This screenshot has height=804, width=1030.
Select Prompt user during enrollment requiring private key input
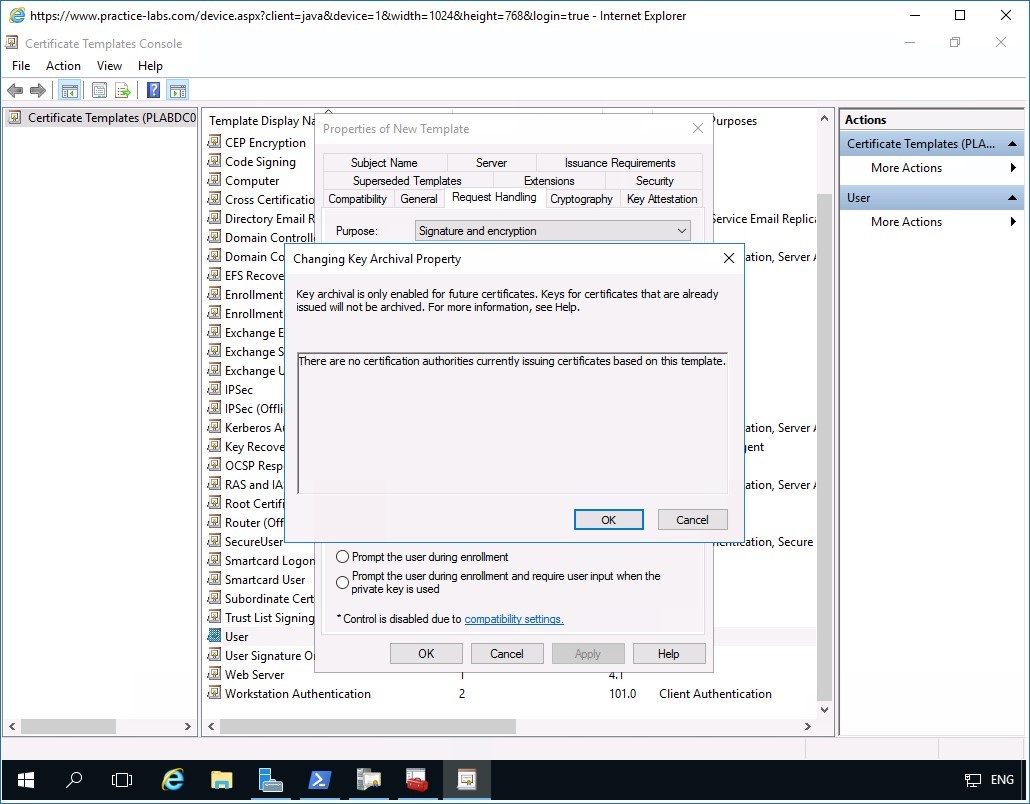pyautogui.click(x=342, y=582)
